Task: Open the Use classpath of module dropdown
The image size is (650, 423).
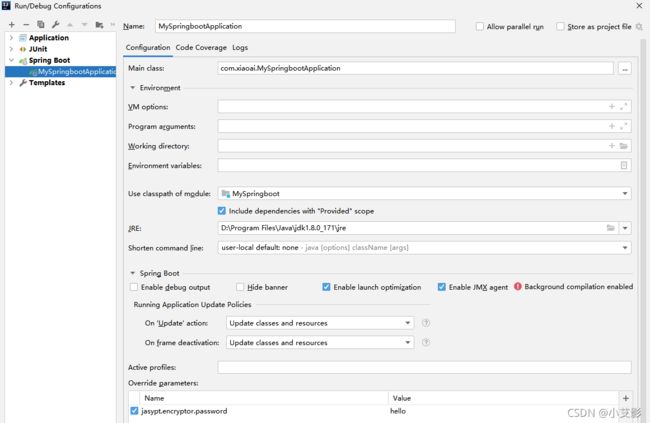Action: (625, 194)
